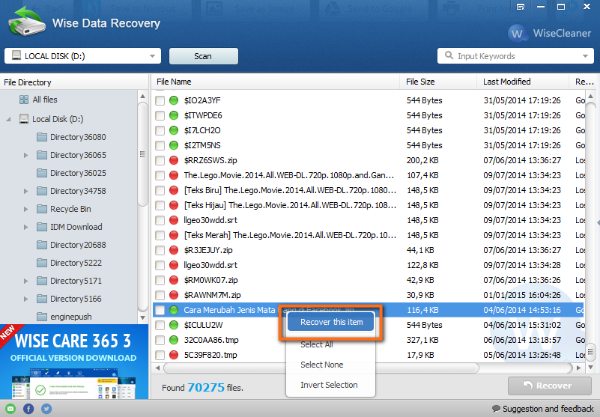Open the Wise Care 365 3 download banner
Viewport: 600px width, 417px height.
click(74, 362)
